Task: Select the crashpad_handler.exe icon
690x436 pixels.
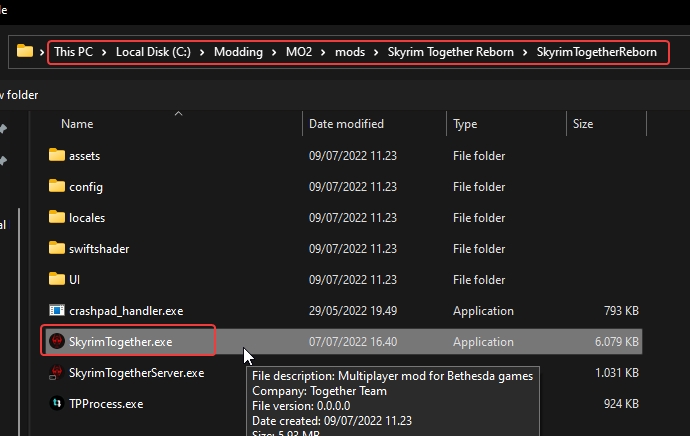Action: tap(57, 311)
